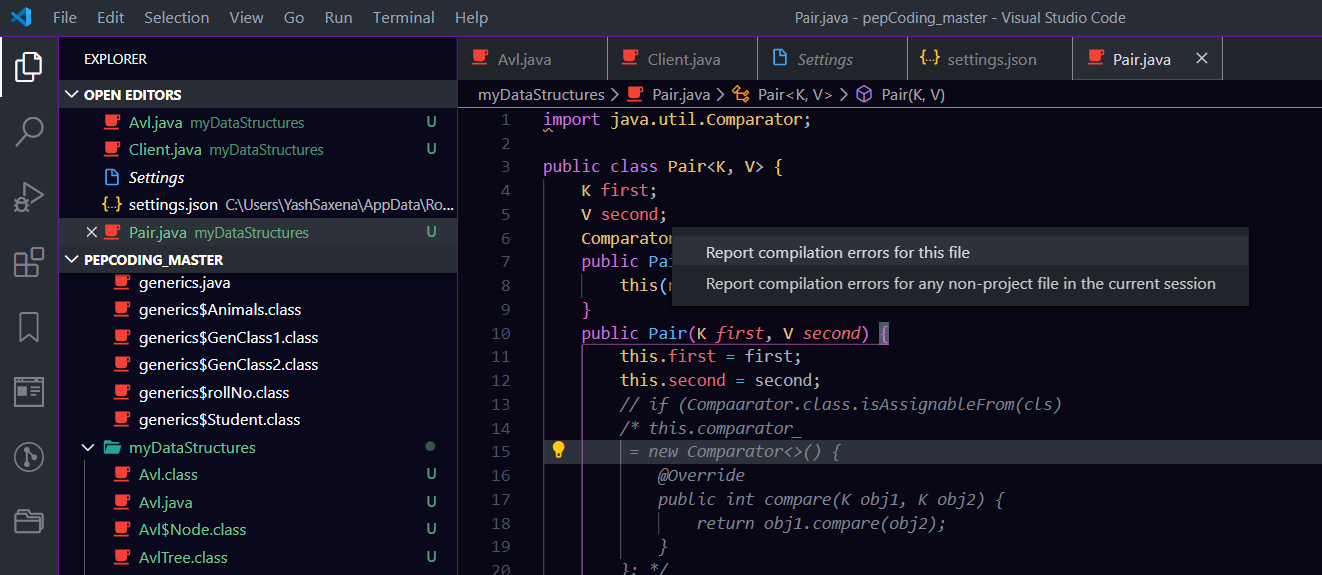Open generics.java in the file tree
This screenshot has width=1322, height=575.
click(x=258, y=282)
